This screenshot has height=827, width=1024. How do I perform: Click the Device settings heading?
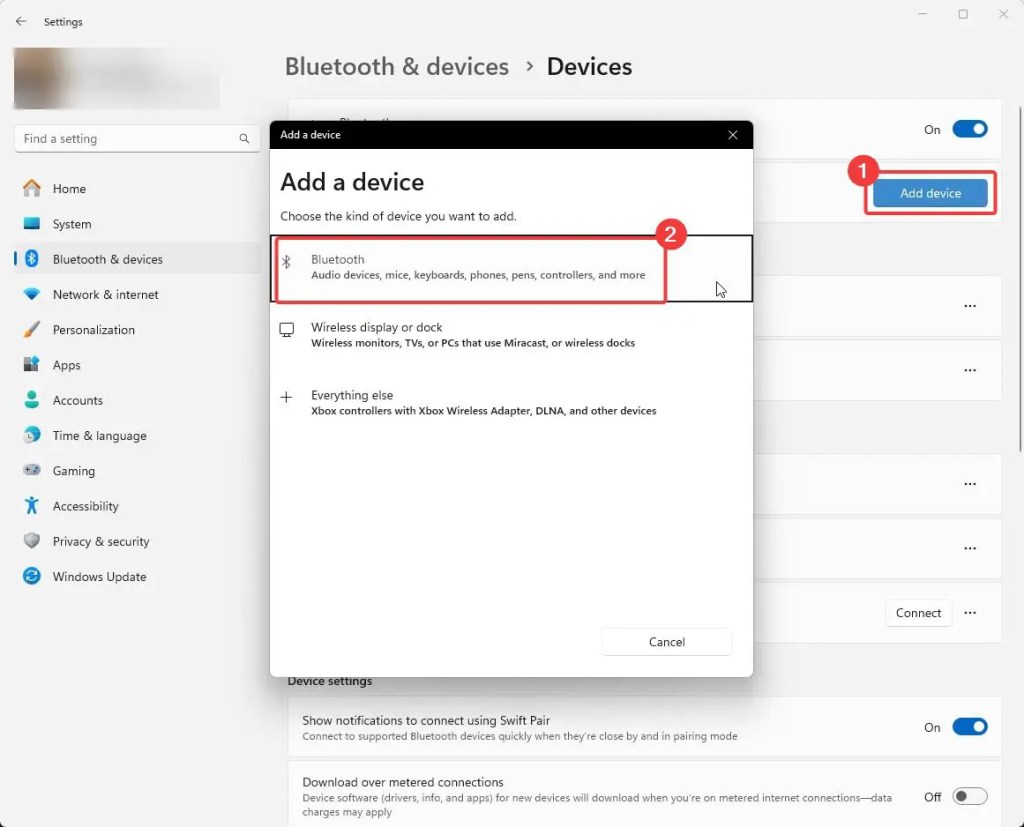(x=330, y=681)
